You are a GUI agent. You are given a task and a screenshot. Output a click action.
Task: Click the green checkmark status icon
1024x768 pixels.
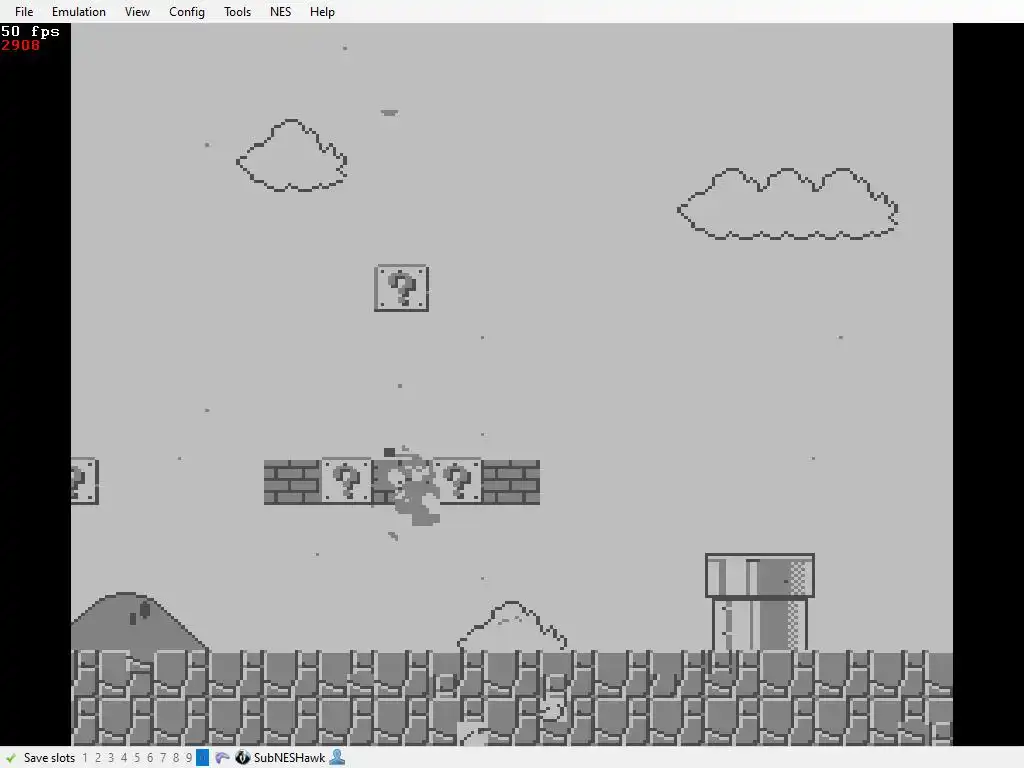11,758
